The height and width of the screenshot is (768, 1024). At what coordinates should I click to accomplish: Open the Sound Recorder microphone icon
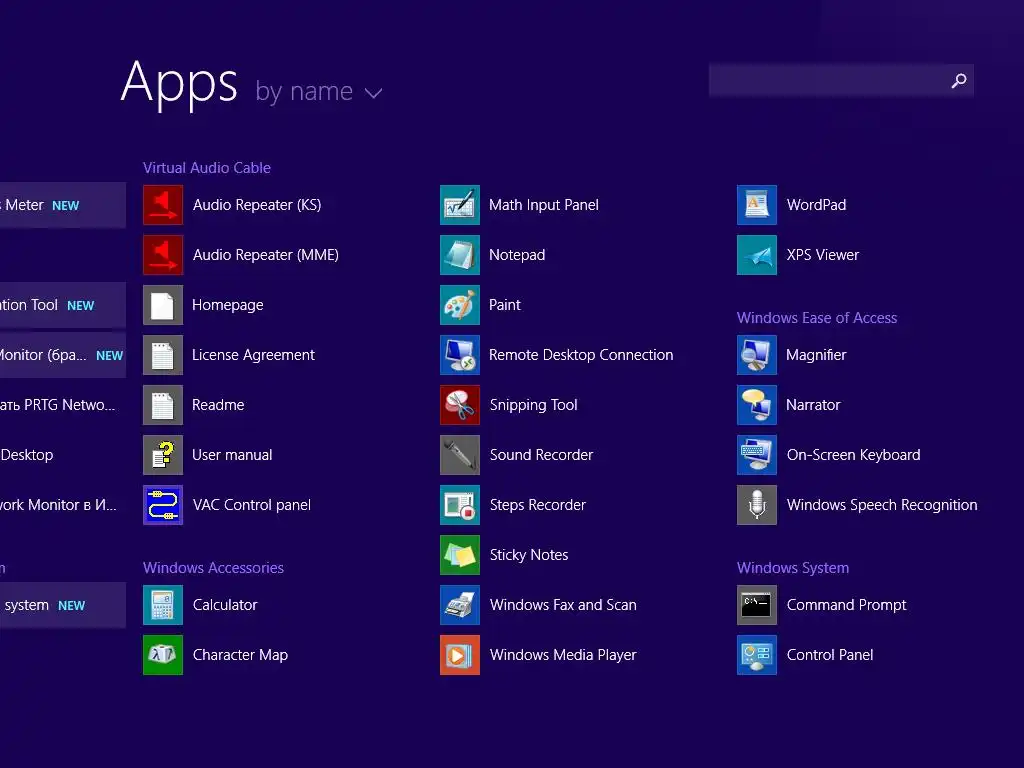click(460, 455)
